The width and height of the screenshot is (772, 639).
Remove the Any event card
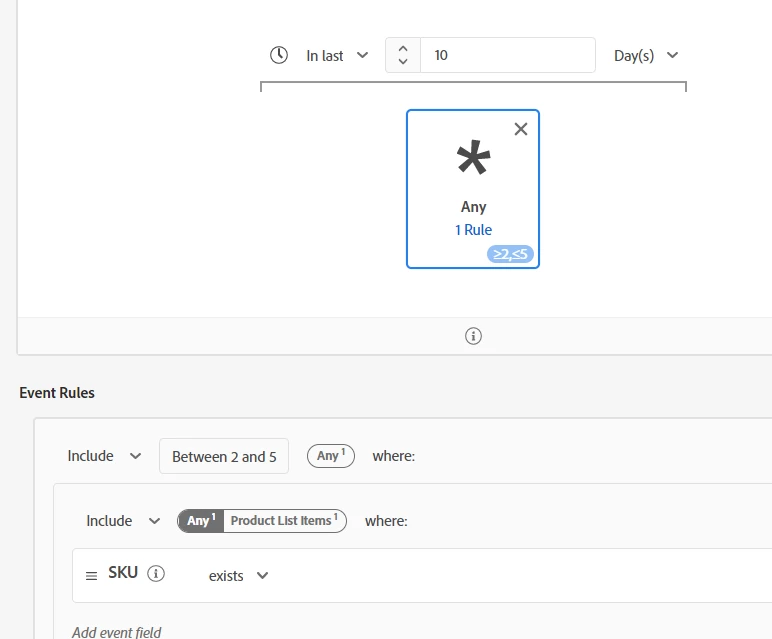(x=520, y=129)
